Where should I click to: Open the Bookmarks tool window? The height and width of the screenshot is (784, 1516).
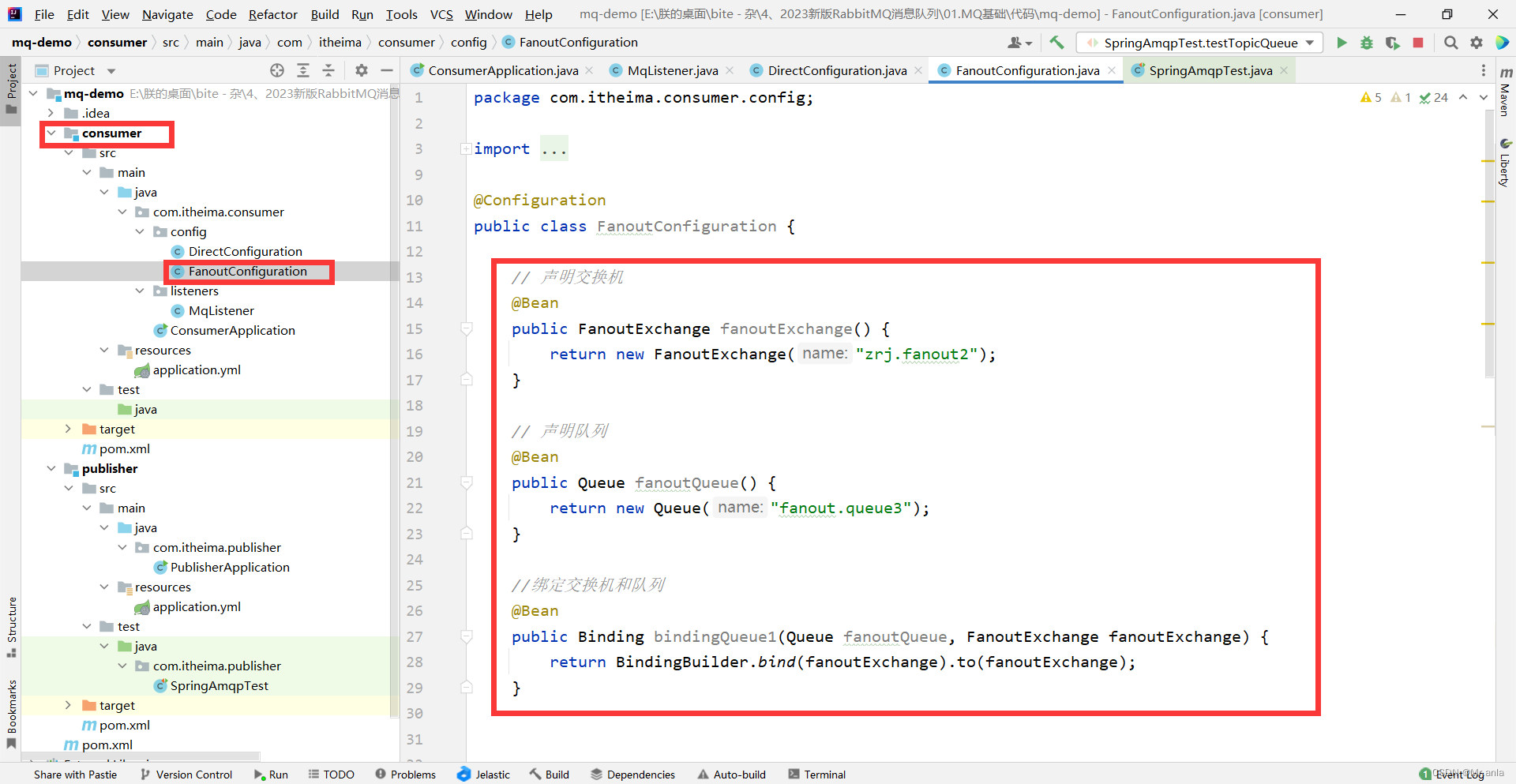coord(11,714)
